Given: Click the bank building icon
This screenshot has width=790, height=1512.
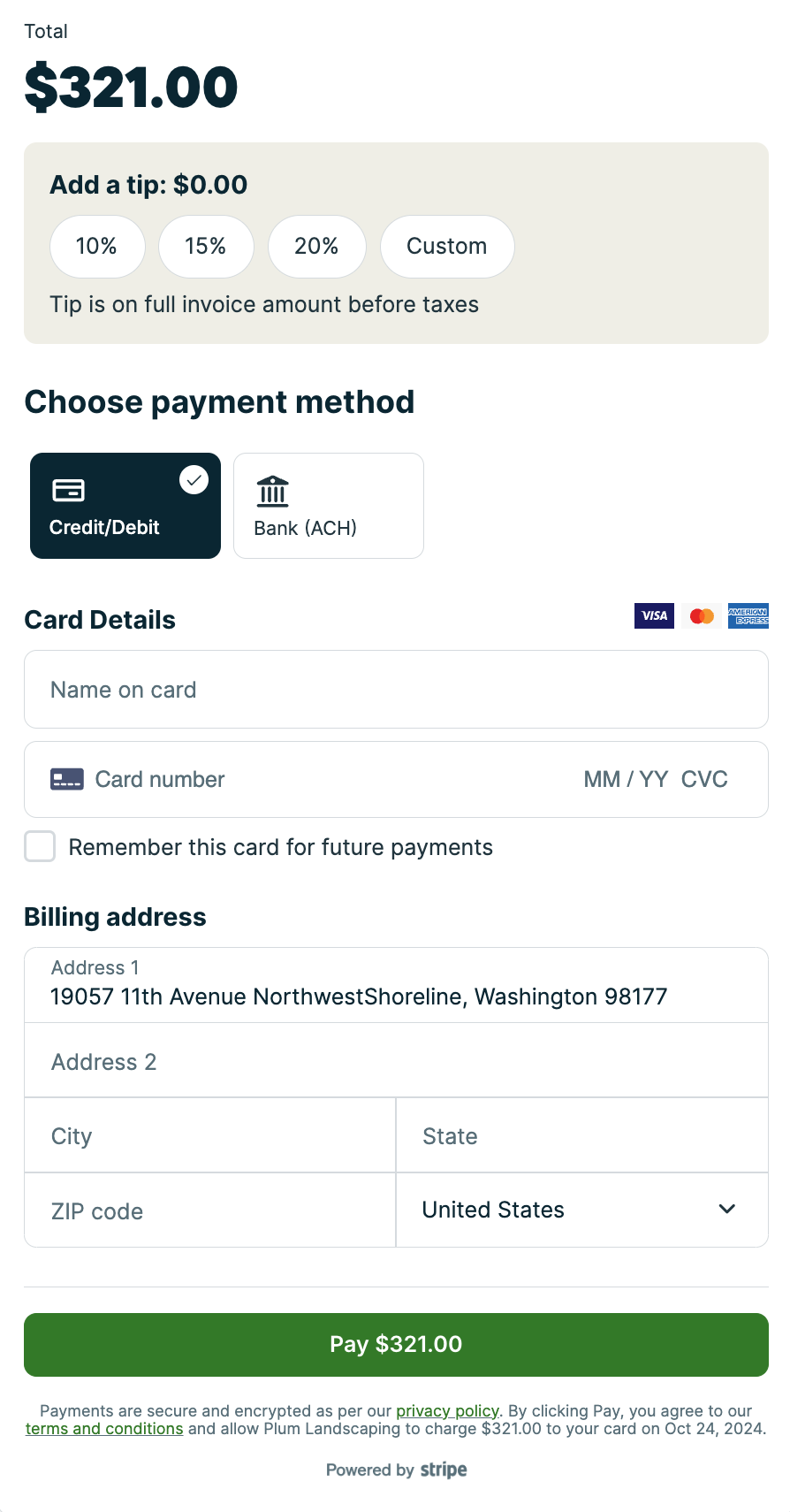Looking at the screenshot, I should click(x=272, y=492).
